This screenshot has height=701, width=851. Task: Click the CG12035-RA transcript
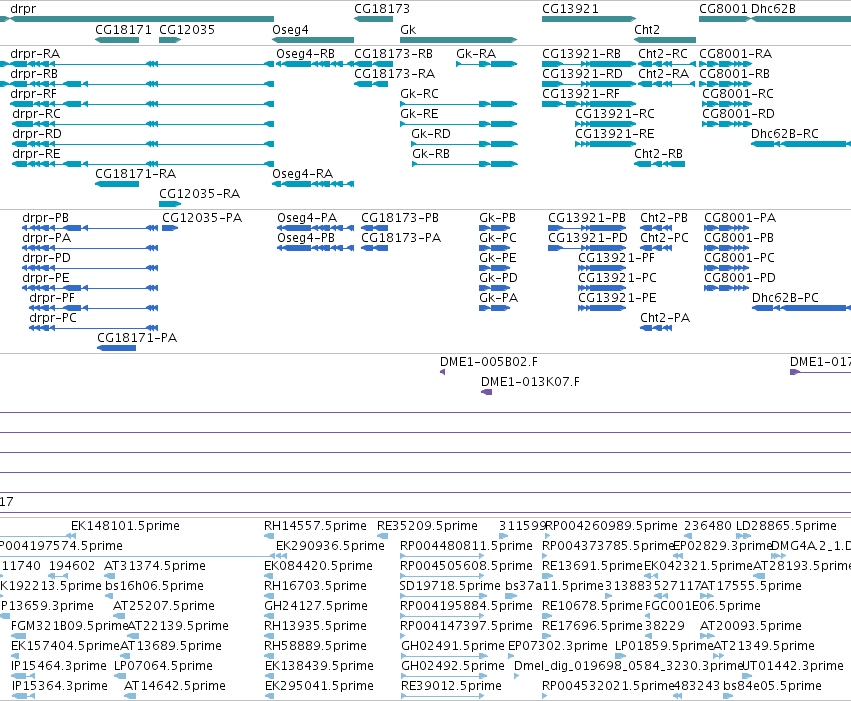tap(199, 195)
